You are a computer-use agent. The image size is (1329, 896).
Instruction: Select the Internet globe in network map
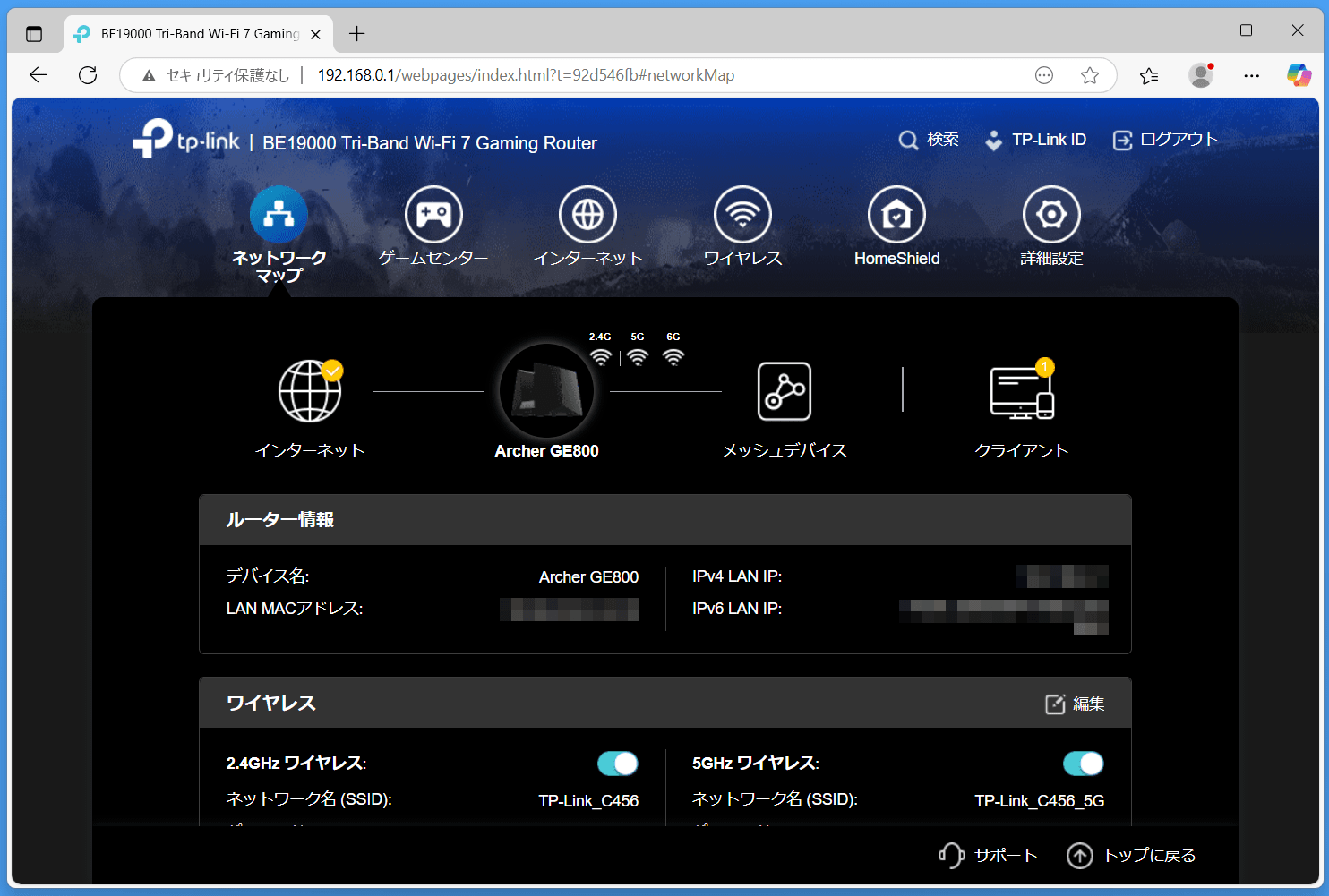310,391
